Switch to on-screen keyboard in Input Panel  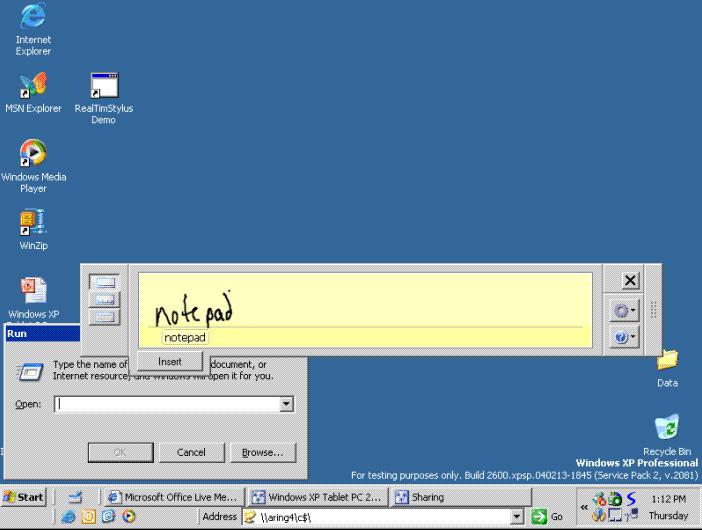(x=104, y=317)
